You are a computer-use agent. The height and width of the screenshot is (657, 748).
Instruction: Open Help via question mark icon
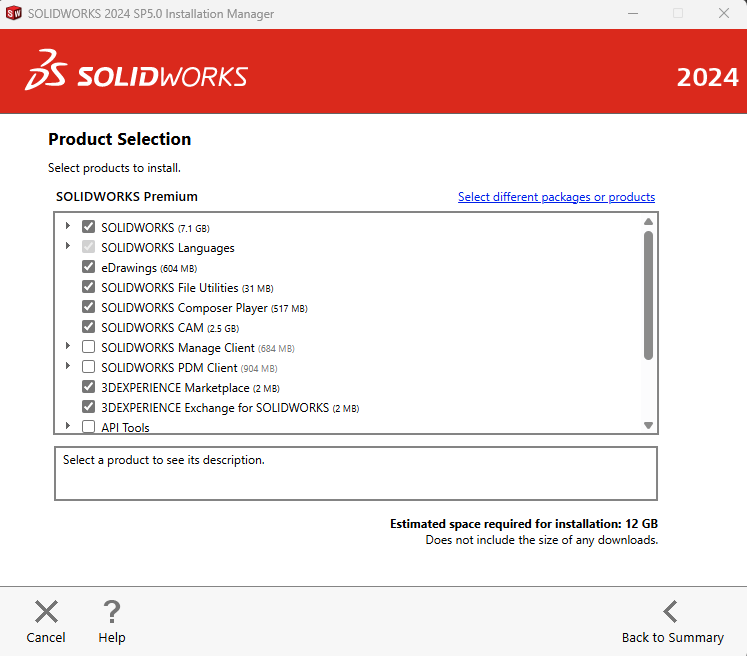coord(112,612)
